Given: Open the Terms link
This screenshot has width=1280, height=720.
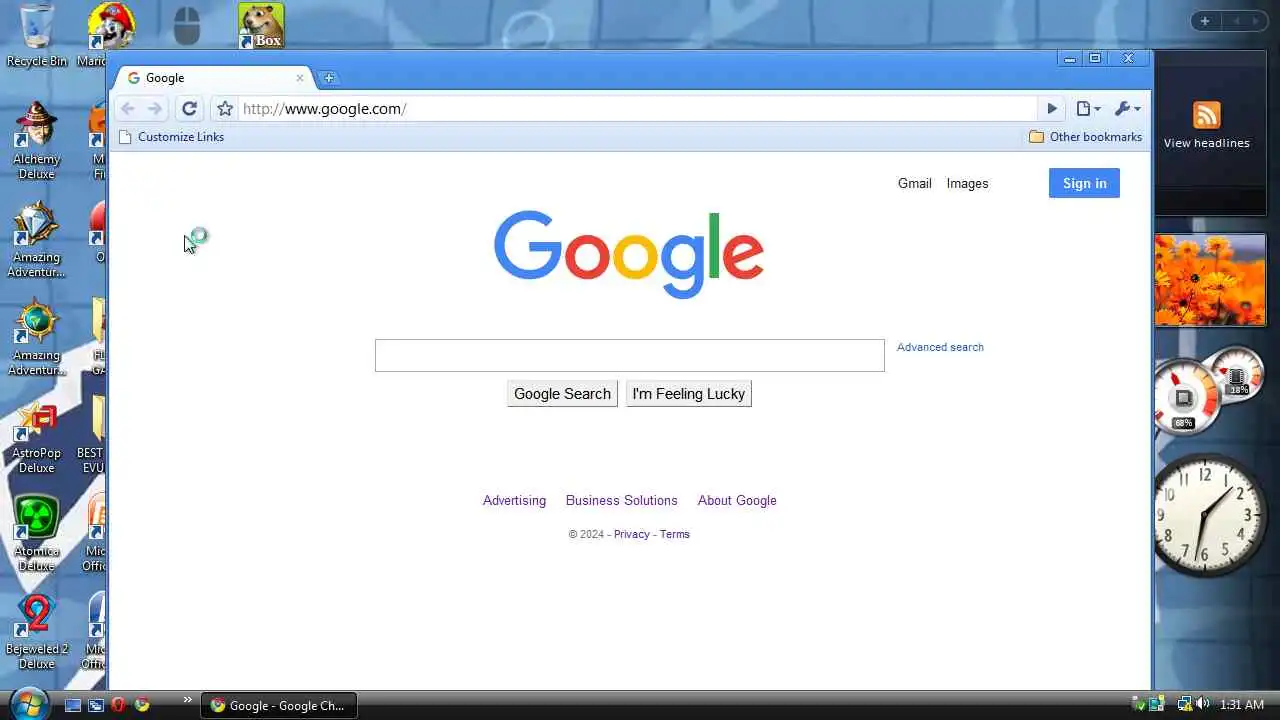Looking at the screenshot, I should [x=674, y=534].
